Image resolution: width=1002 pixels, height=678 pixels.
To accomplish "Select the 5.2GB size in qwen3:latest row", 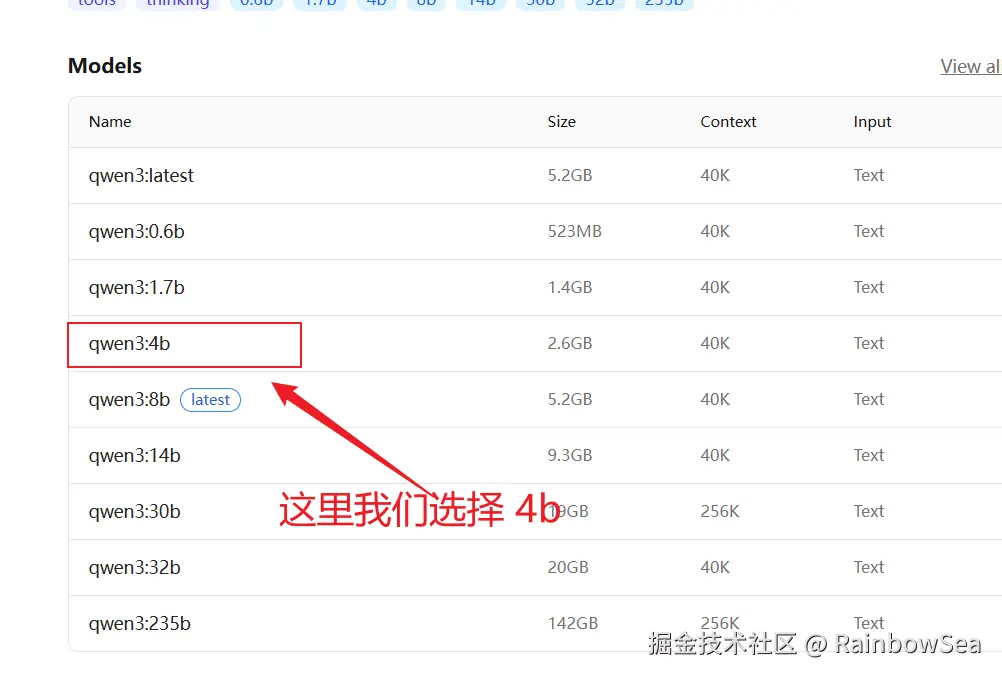I will (569, 176).
